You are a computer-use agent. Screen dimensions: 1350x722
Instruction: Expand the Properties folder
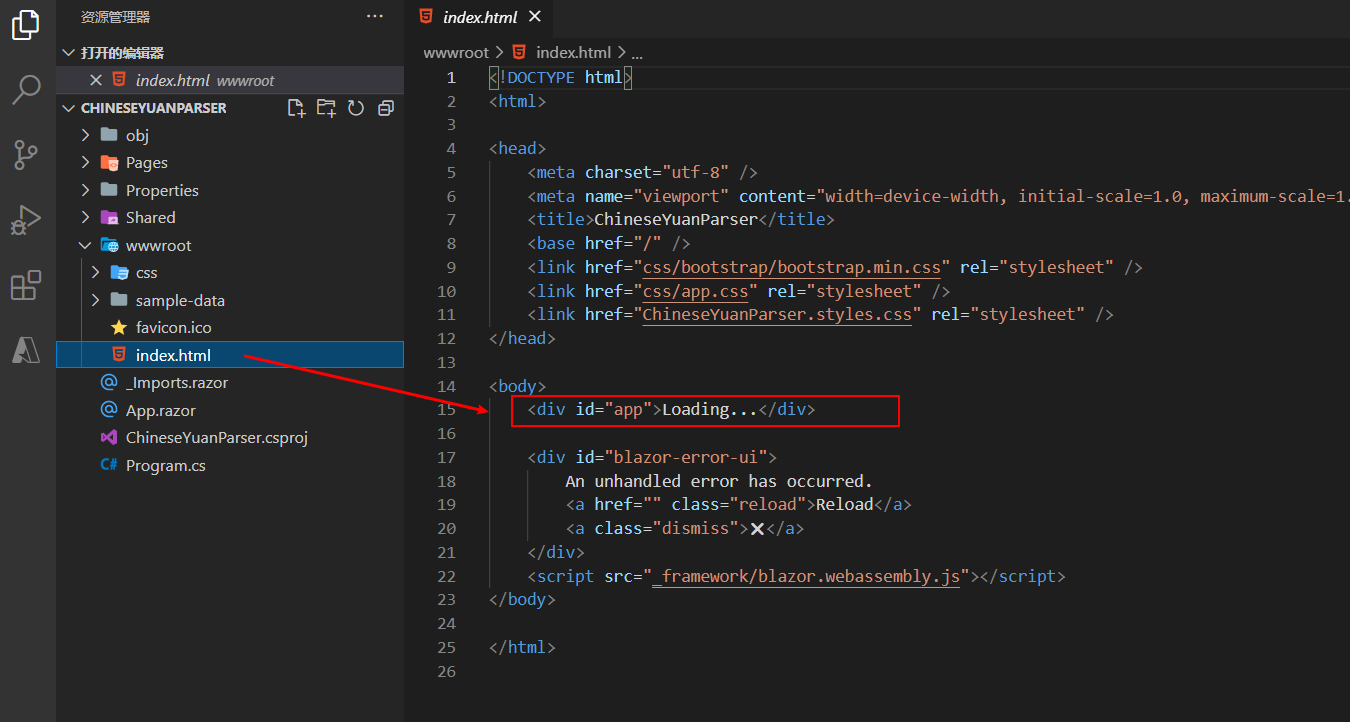[86, 190]
